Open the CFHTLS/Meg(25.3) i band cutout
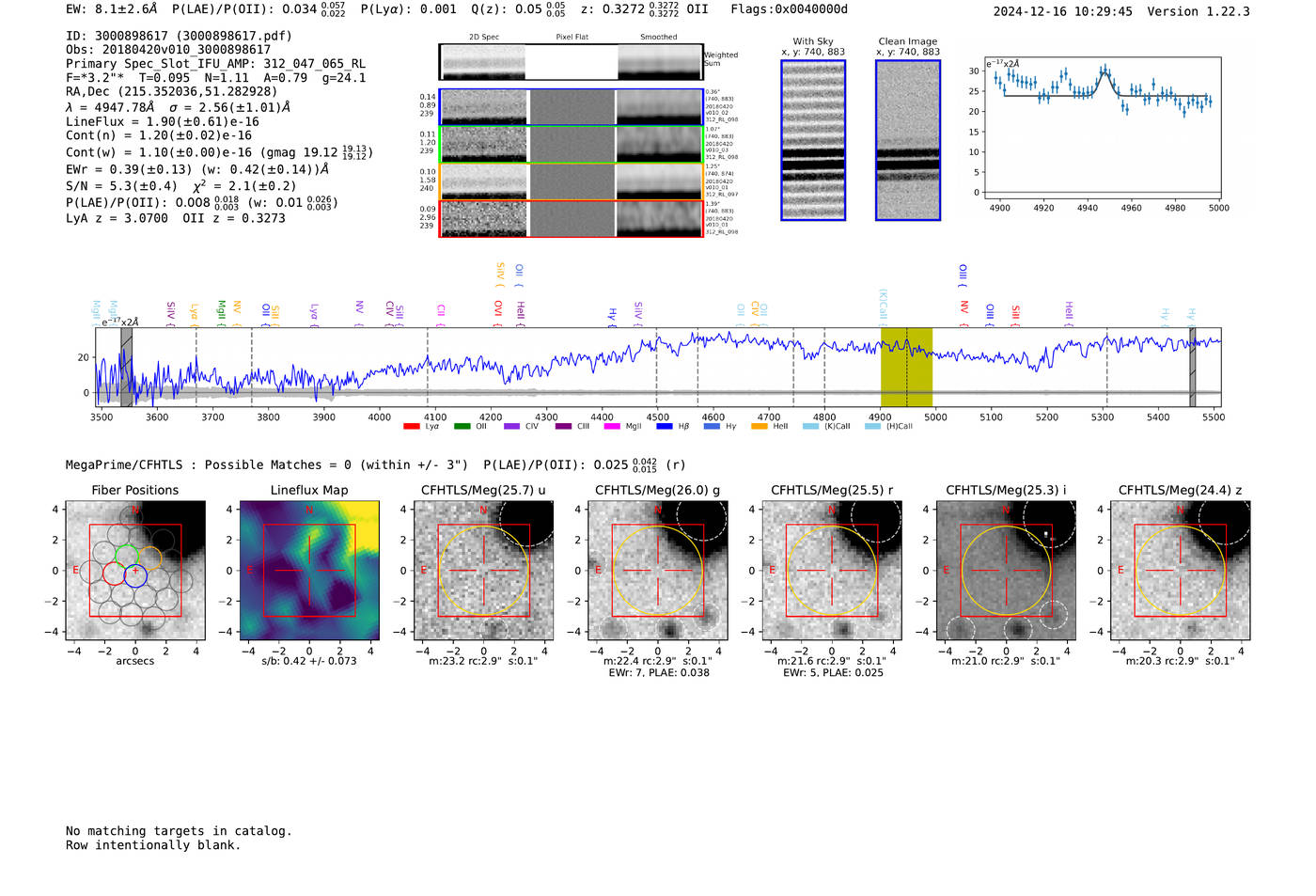1316x896 pixels. pyautogui.click(x=1006, y=571)
